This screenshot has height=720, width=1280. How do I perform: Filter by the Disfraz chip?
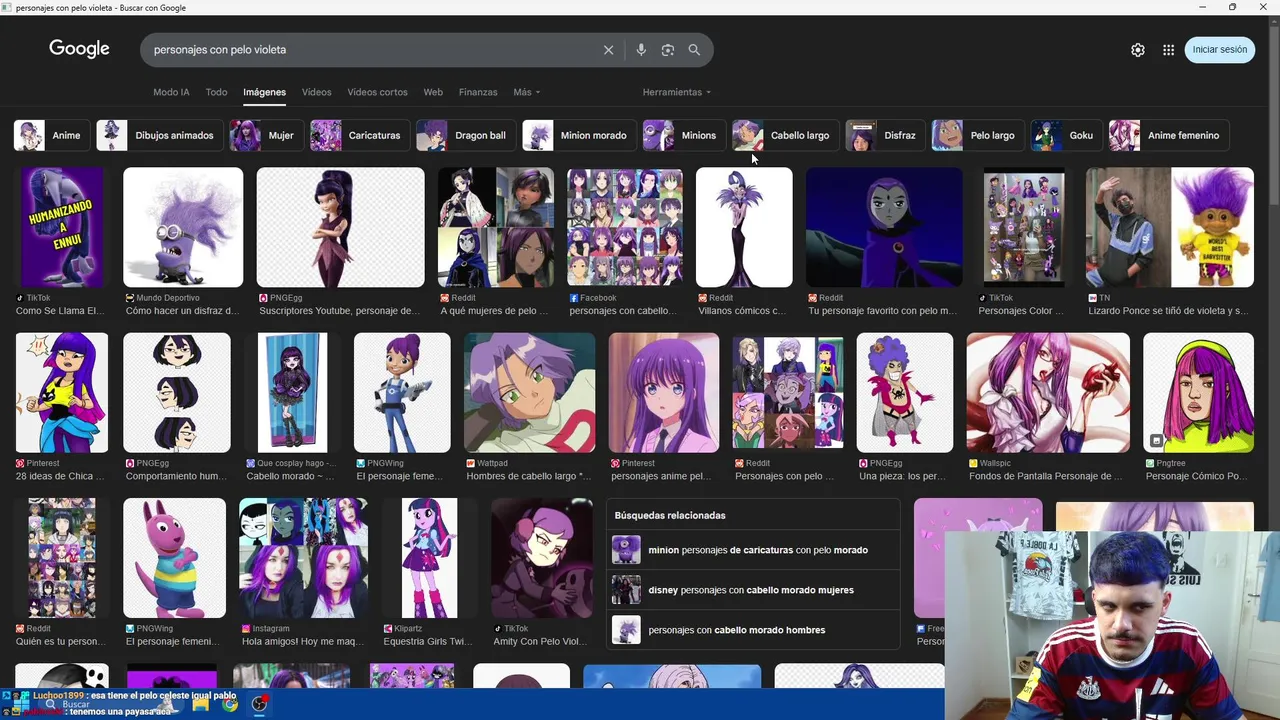pyautogui.click(x=885, y=135)
